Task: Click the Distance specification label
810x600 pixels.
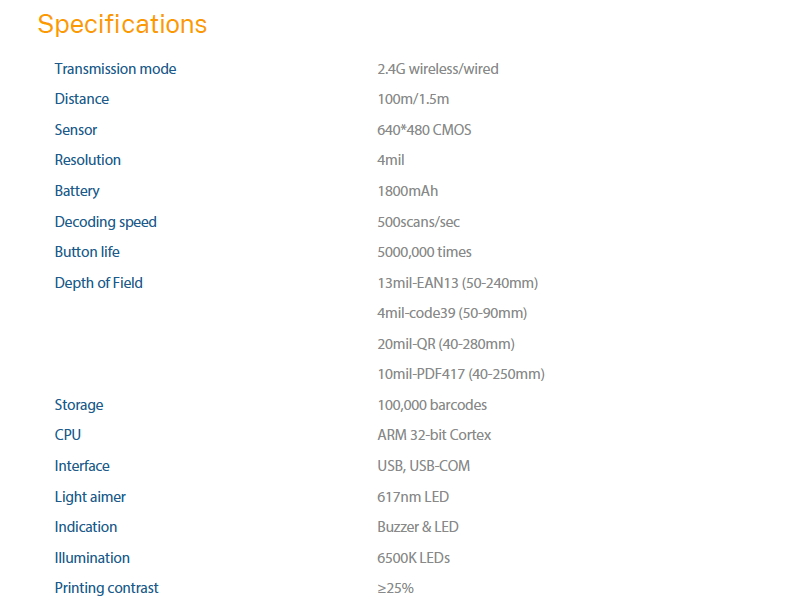Action: click(x=82, y=99)
